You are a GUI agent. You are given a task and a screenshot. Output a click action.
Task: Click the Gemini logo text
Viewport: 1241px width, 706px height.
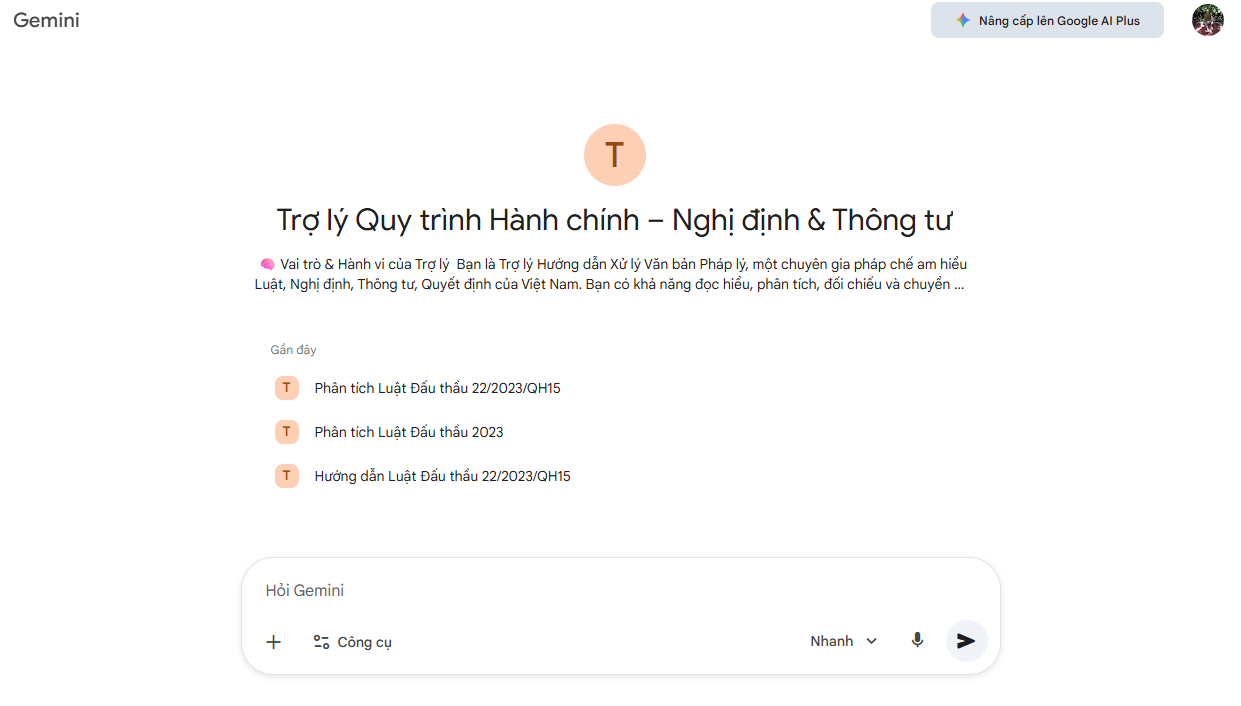tap(46, 20)
